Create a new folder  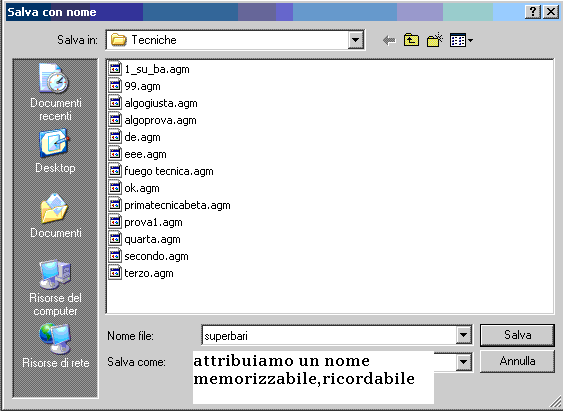[x=435, y=40]
